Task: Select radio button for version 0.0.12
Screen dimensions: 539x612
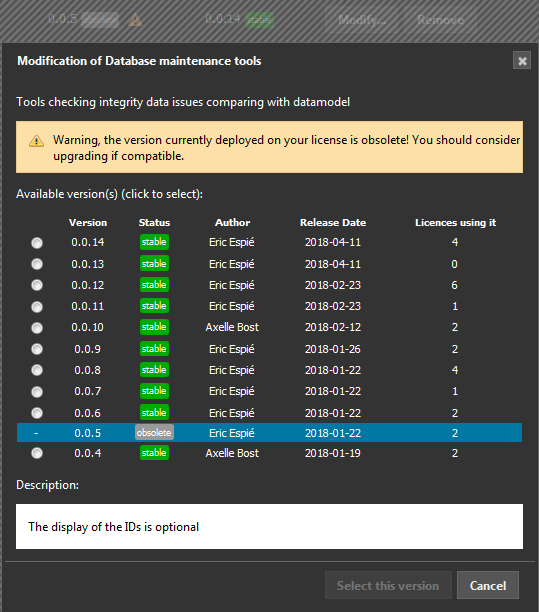Action: [x=37, y=285]
